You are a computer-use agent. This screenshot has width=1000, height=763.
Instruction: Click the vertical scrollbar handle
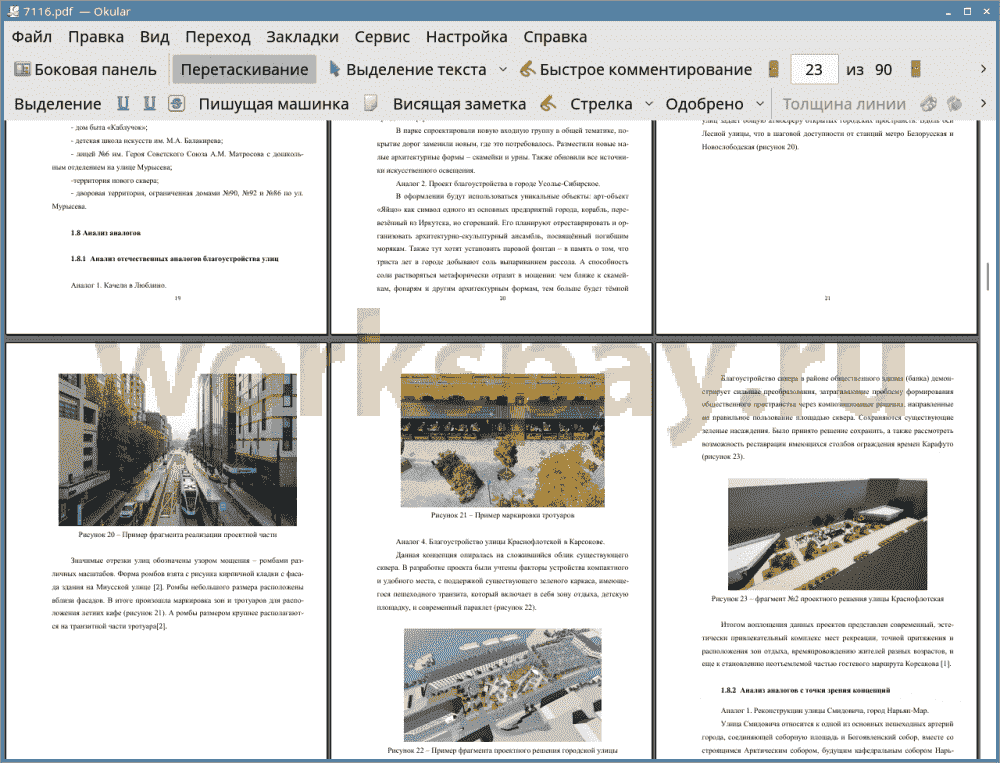(x=988, y=276)
